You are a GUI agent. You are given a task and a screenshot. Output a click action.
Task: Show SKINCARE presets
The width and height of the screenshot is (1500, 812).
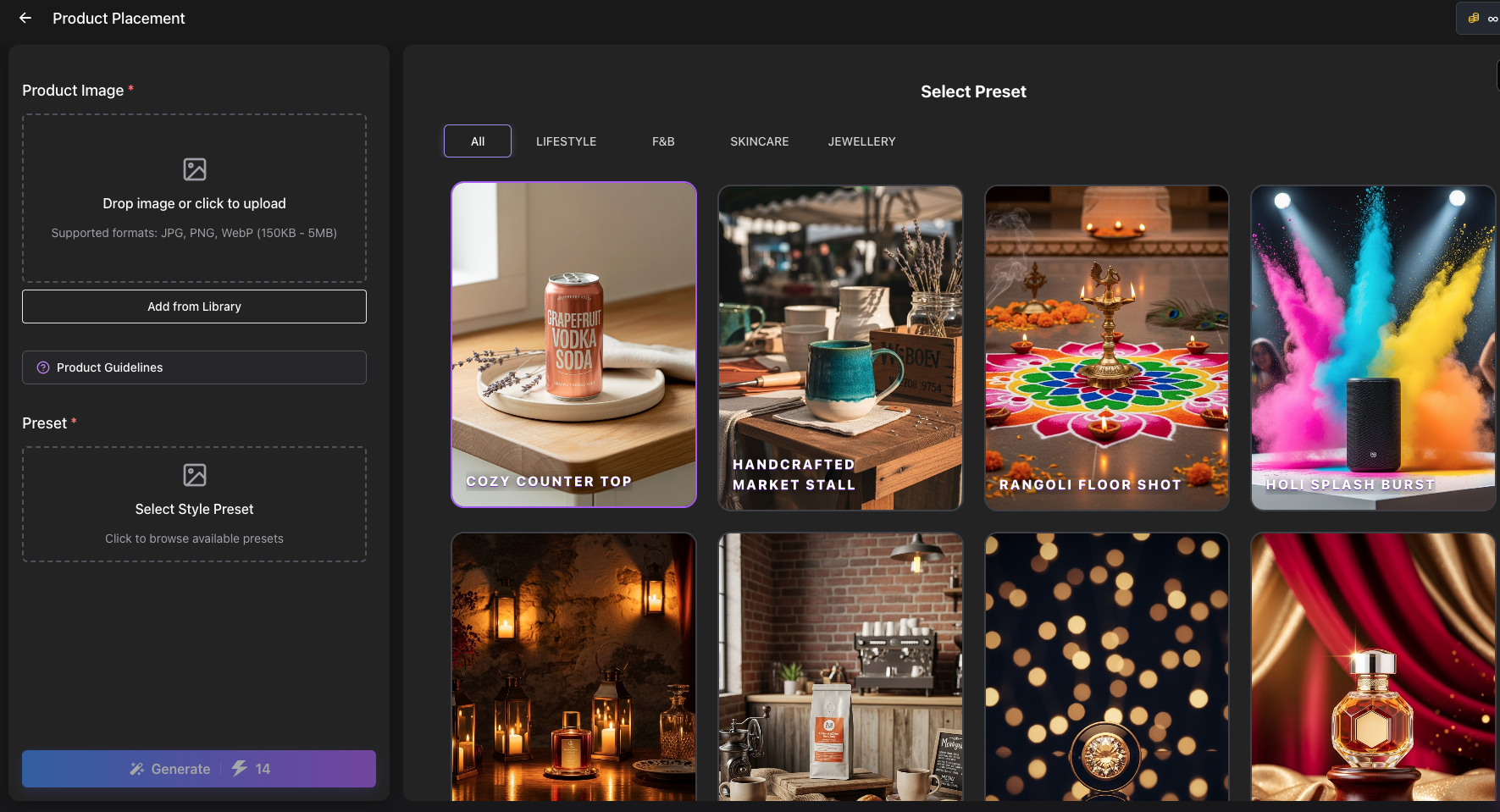759,141
